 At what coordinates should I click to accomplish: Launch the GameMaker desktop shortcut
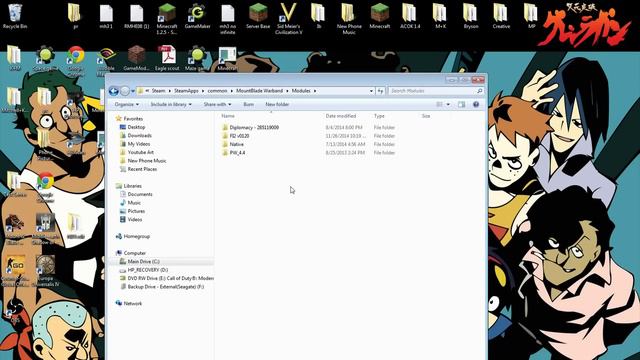[x=197, y=16]
